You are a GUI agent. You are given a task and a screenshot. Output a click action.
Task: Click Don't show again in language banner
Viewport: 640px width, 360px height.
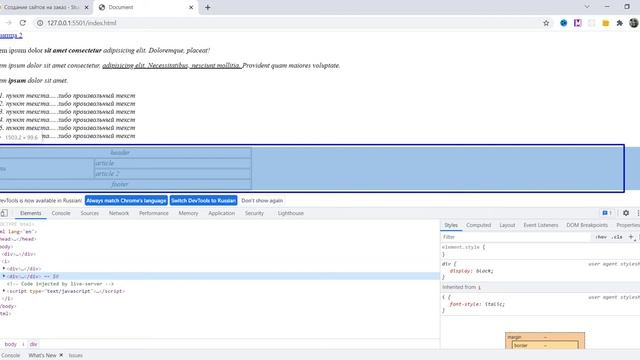pos(262,200)
